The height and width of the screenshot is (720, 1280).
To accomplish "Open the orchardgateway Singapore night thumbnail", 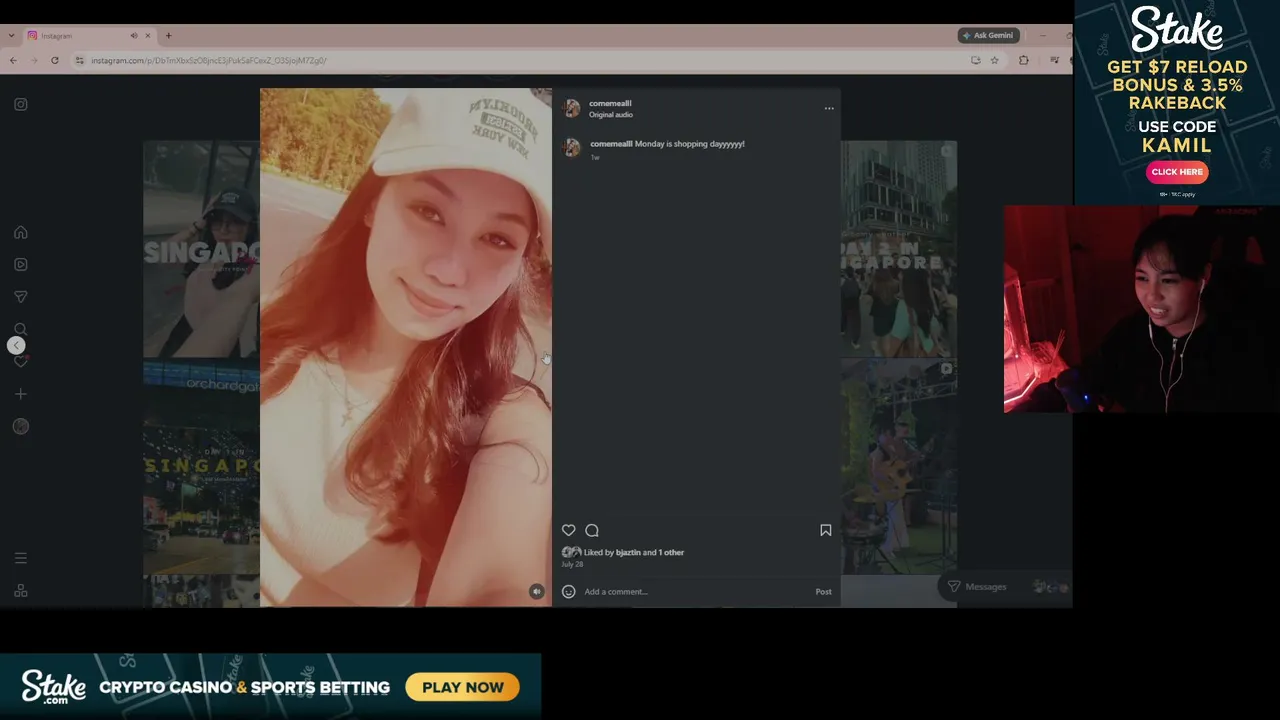I will click(201, 468).
